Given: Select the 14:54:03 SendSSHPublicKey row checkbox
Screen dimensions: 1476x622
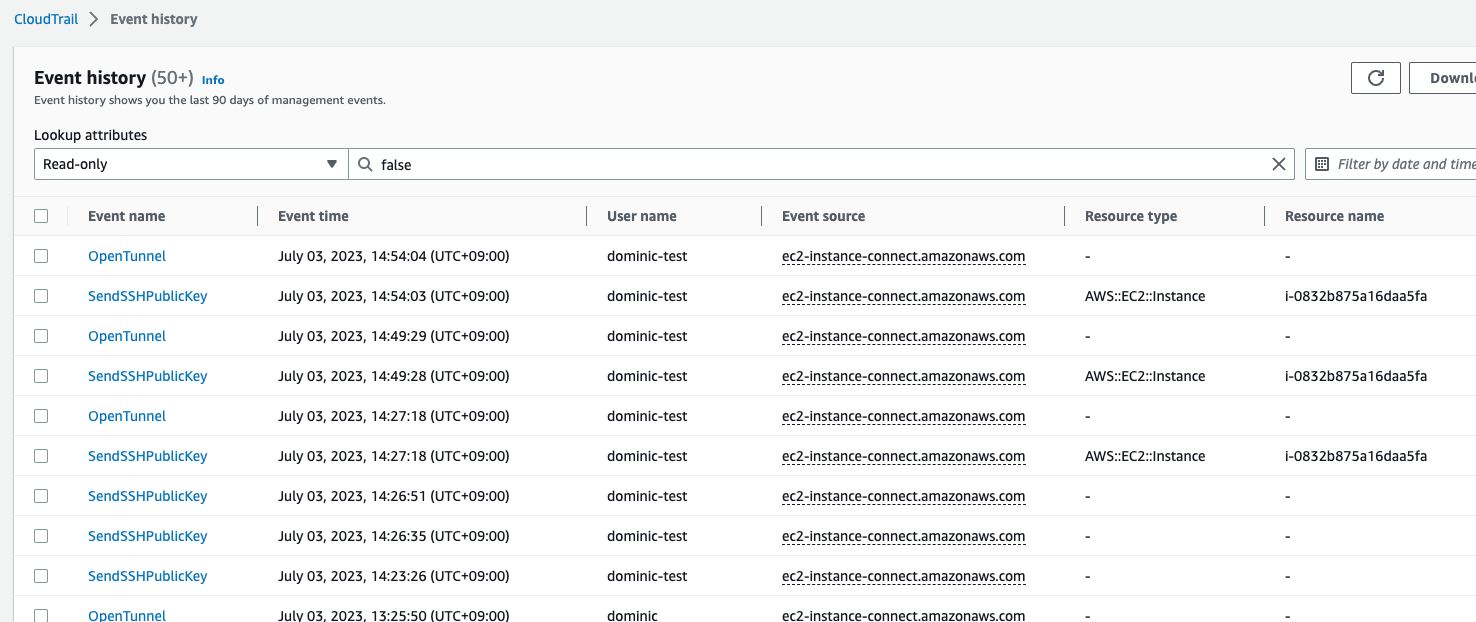Looking at the screenshot, I should [x=41, y=296].
